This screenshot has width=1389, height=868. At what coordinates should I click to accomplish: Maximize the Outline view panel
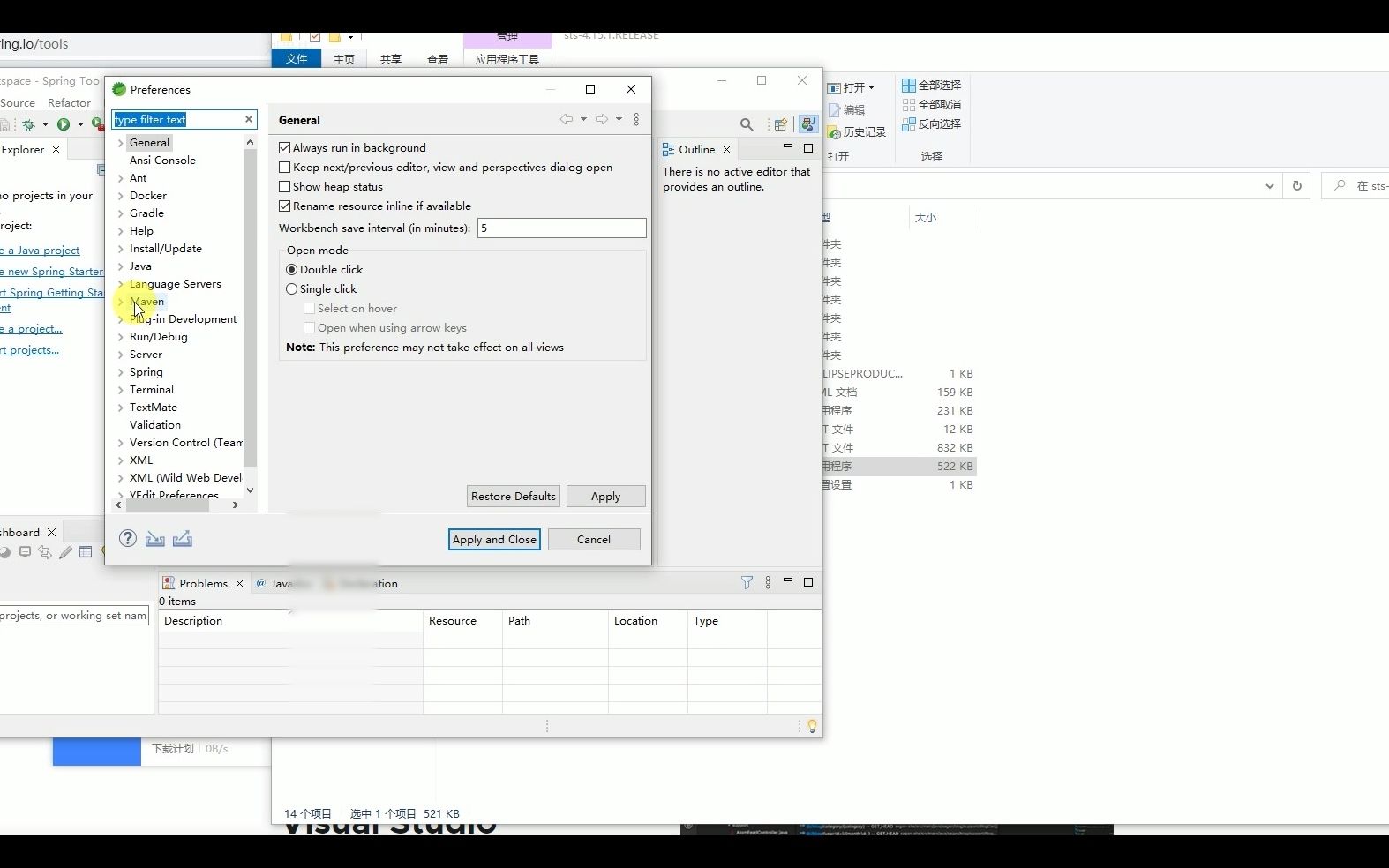pos(807,148)
